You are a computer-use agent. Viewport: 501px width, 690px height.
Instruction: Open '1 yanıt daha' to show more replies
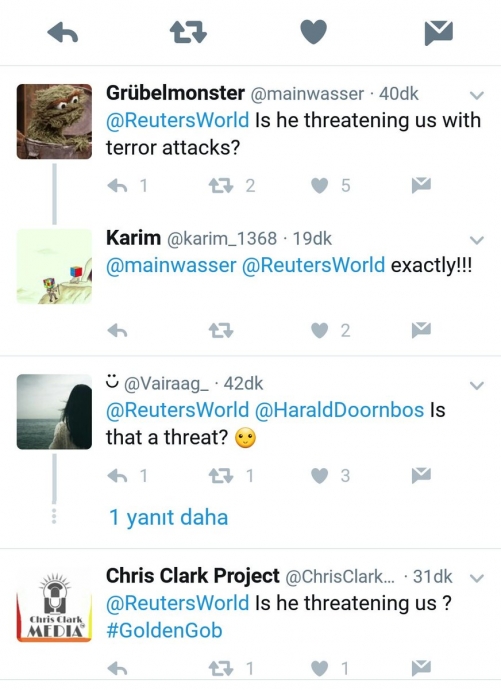[168, 518]
